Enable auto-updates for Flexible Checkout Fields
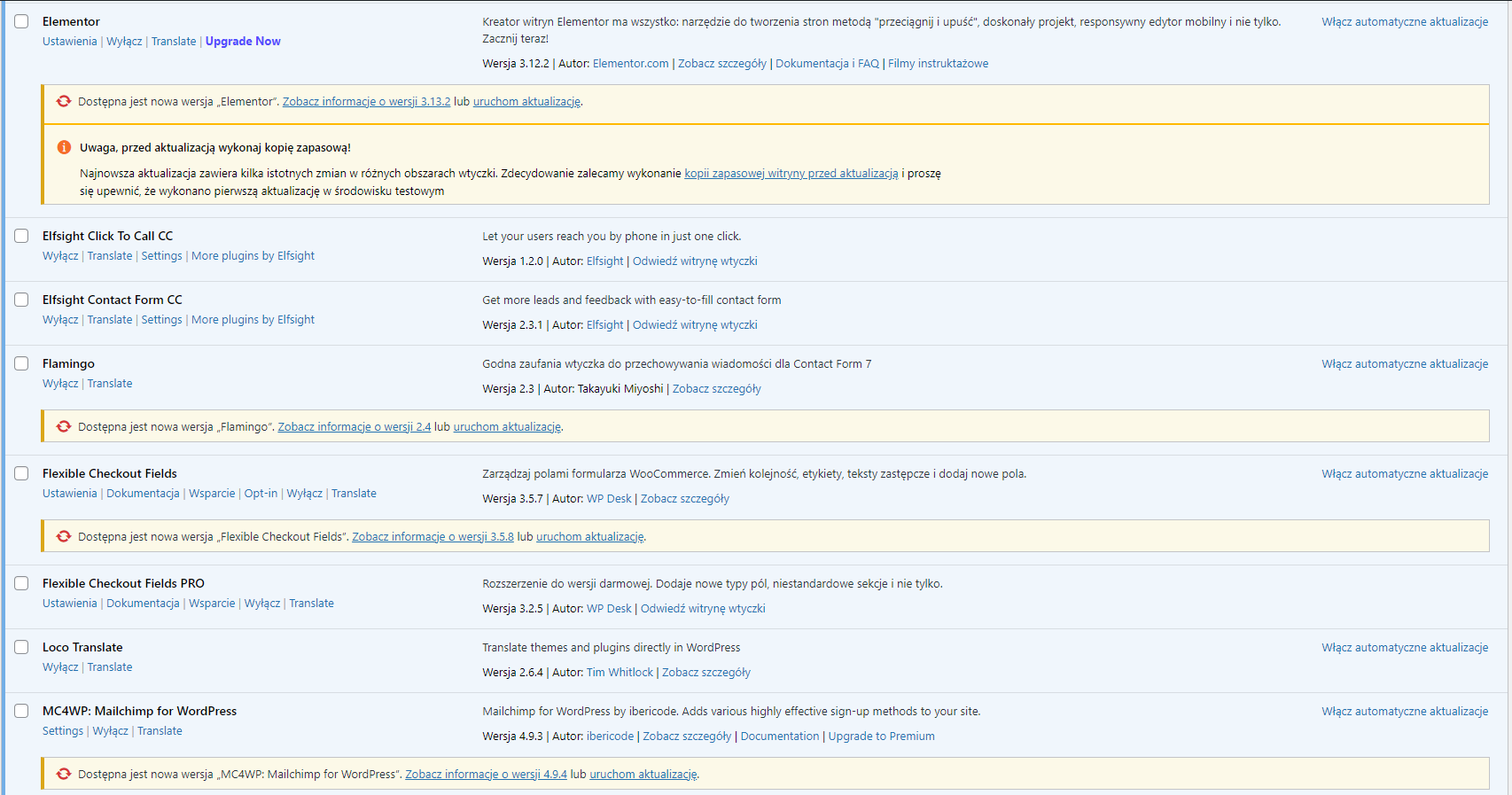This screenshot has height=795, width=1512. coord(1405,473)
